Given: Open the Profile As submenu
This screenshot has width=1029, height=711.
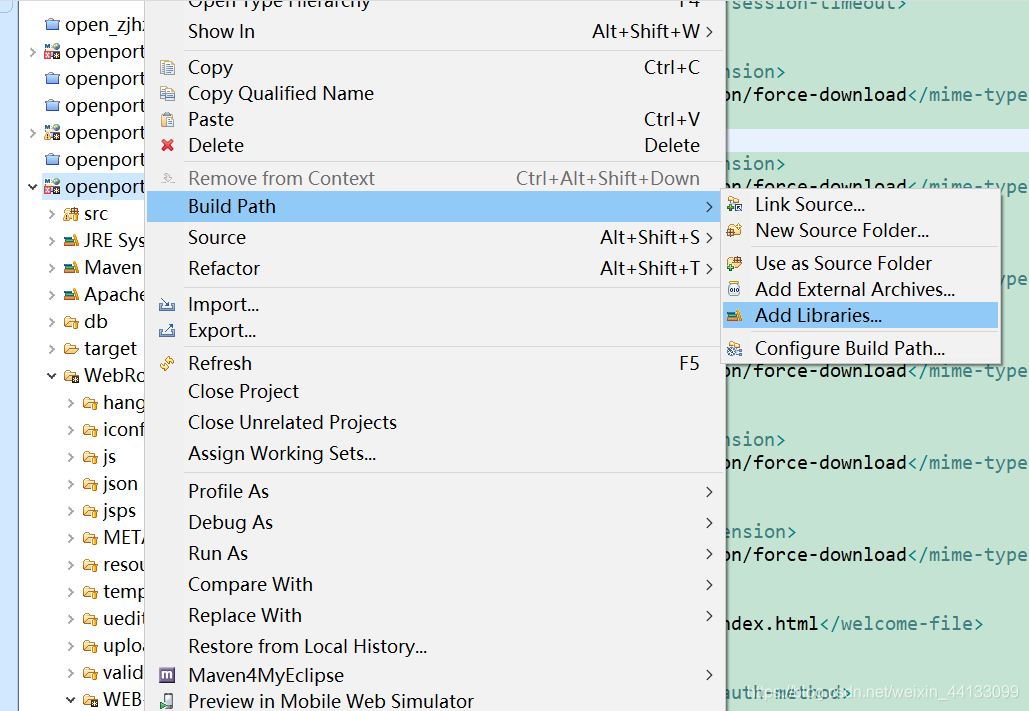Looking at the screenshot, I should [x=436, y=492].
